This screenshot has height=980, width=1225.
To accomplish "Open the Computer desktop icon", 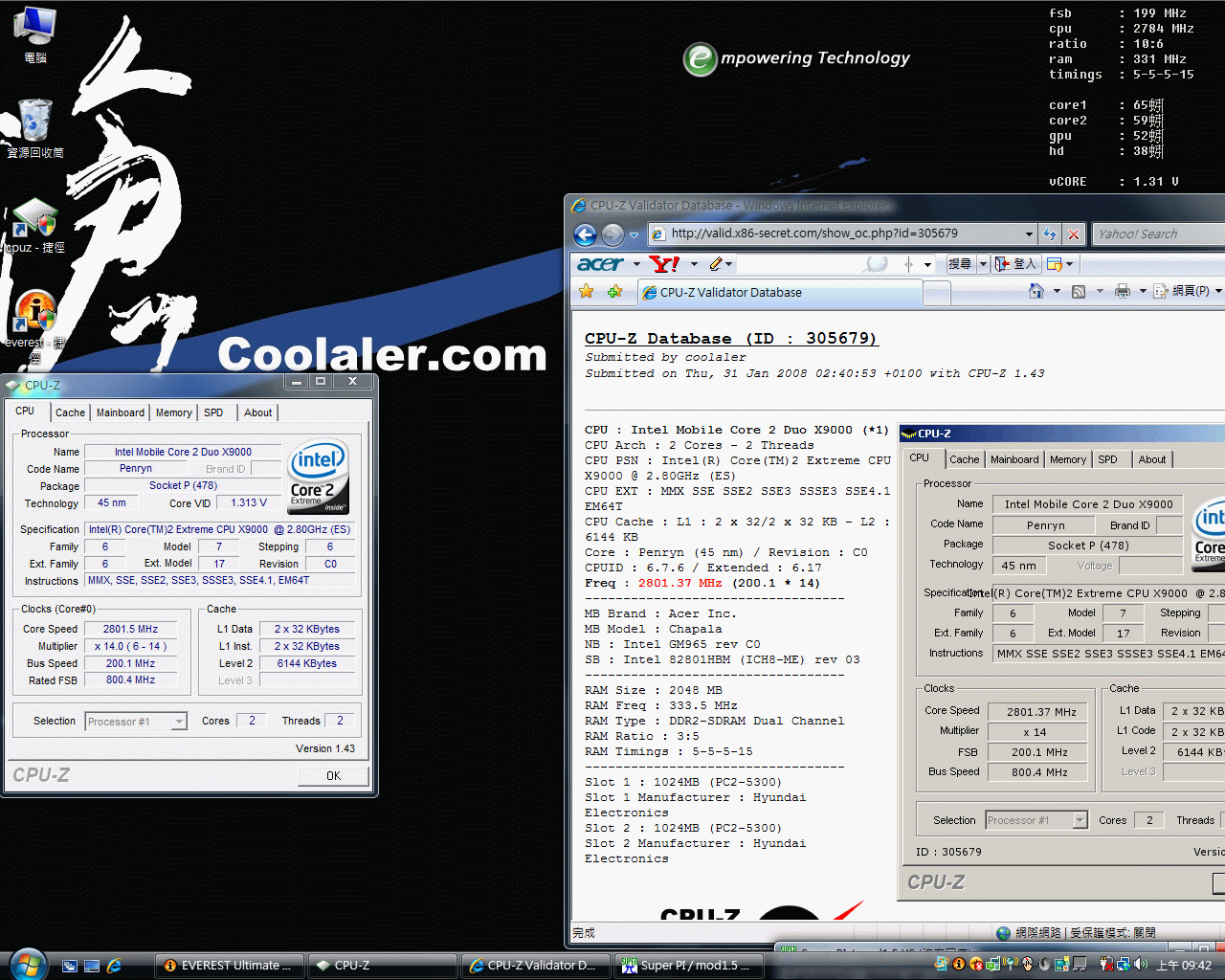I will [34, 33].
